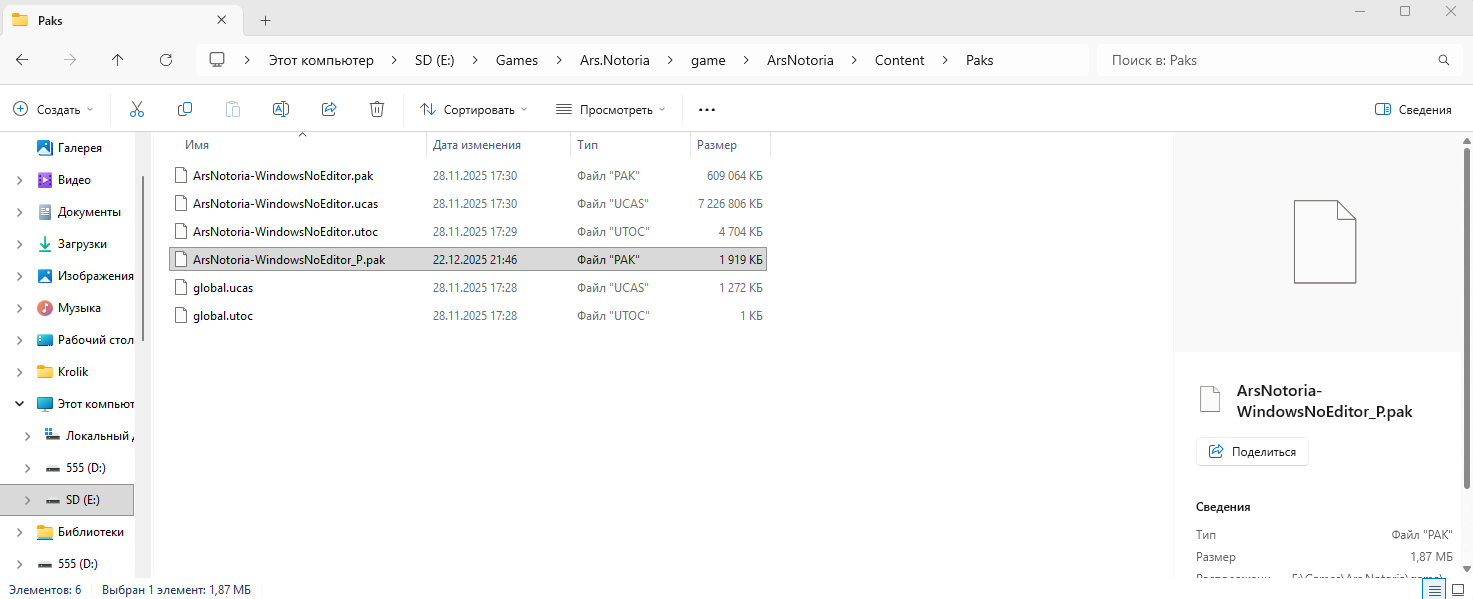Click the Rename icon in toolbar
Screen dimensions: 1473x599
click(x=281, y=109)
